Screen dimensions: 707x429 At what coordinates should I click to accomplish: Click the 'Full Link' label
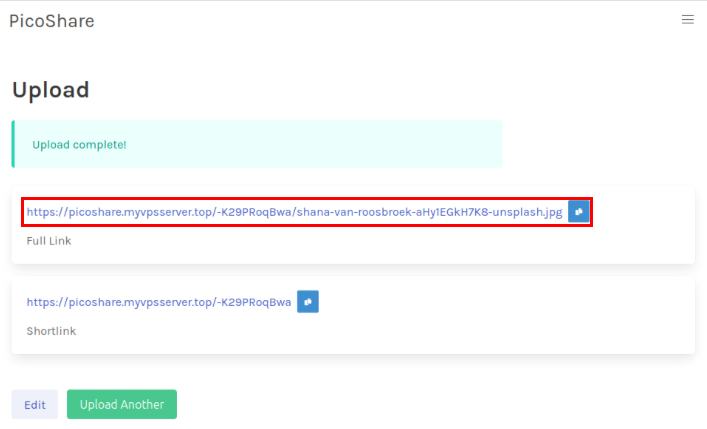pyautogui.click(x=49, y=241)
